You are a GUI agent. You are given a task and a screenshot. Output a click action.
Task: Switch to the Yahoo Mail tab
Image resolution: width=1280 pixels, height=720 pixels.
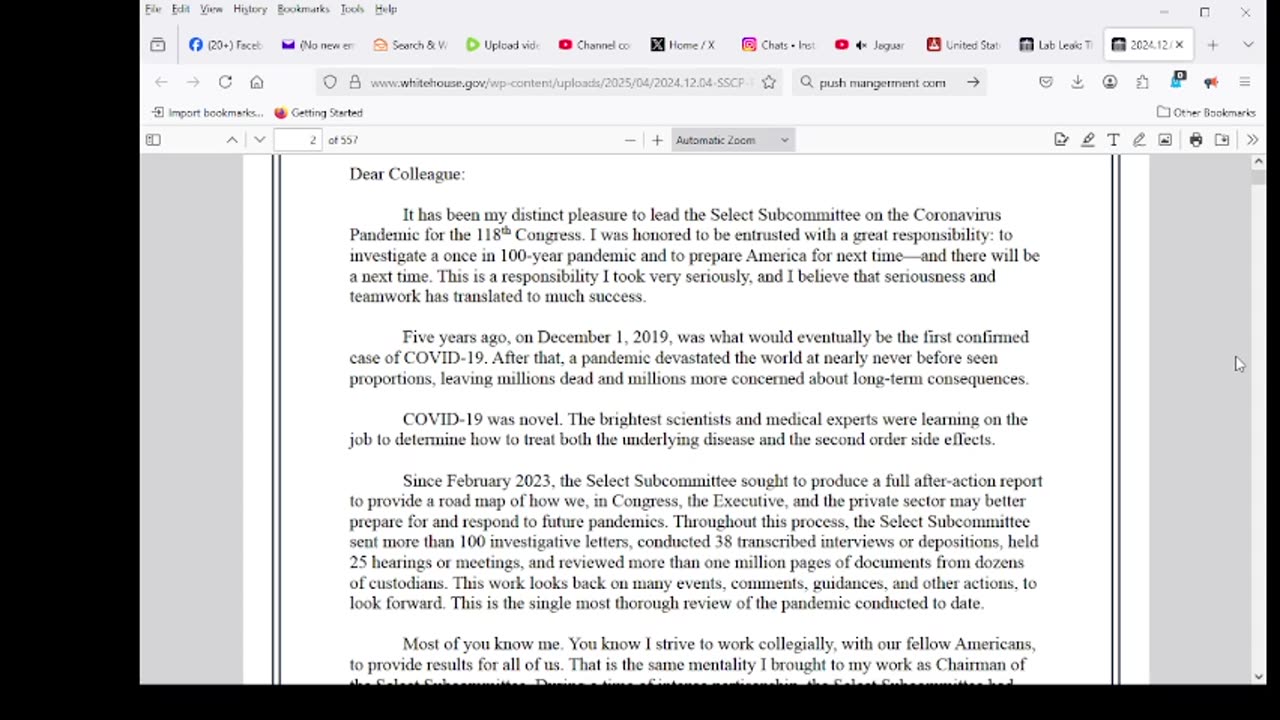(x=318, y=45)
